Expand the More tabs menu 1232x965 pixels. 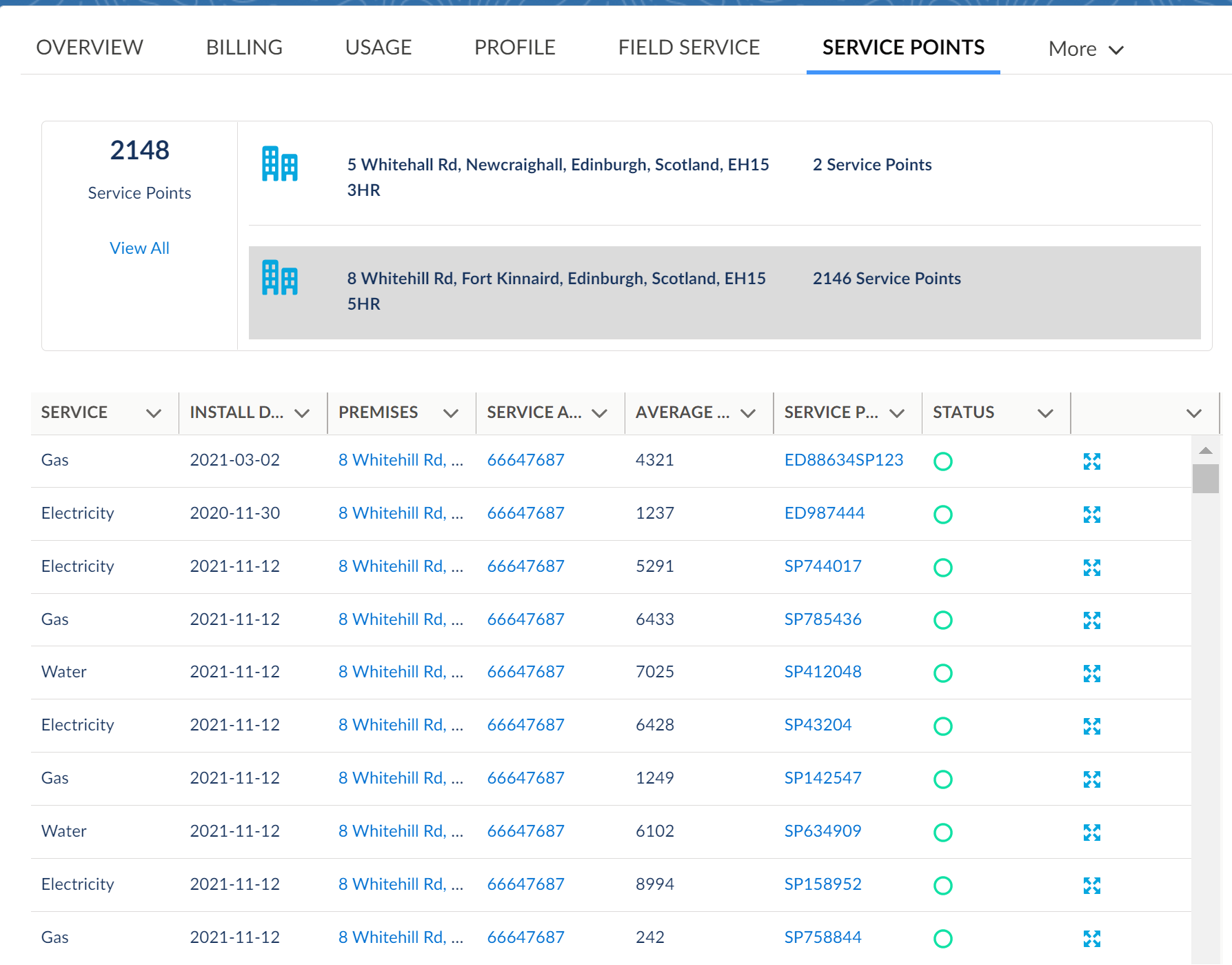1086,49
